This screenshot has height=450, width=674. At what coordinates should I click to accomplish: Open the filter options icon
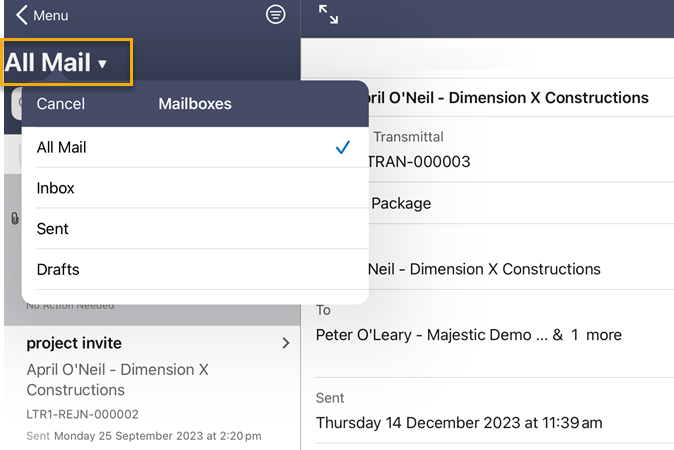point(275,14)
